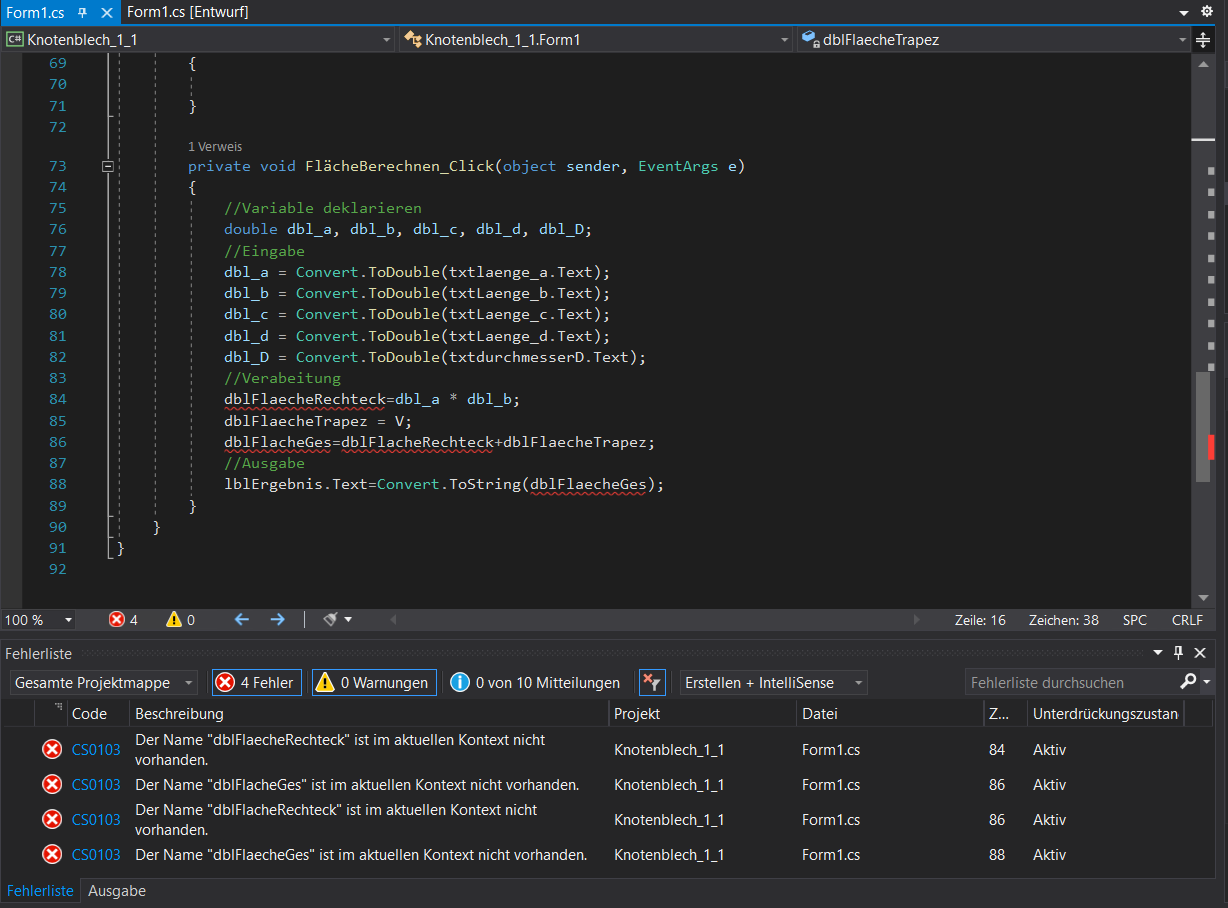Sort by the Projekt column header
This screenshot has height=908, width=1228.
point(702,714)
